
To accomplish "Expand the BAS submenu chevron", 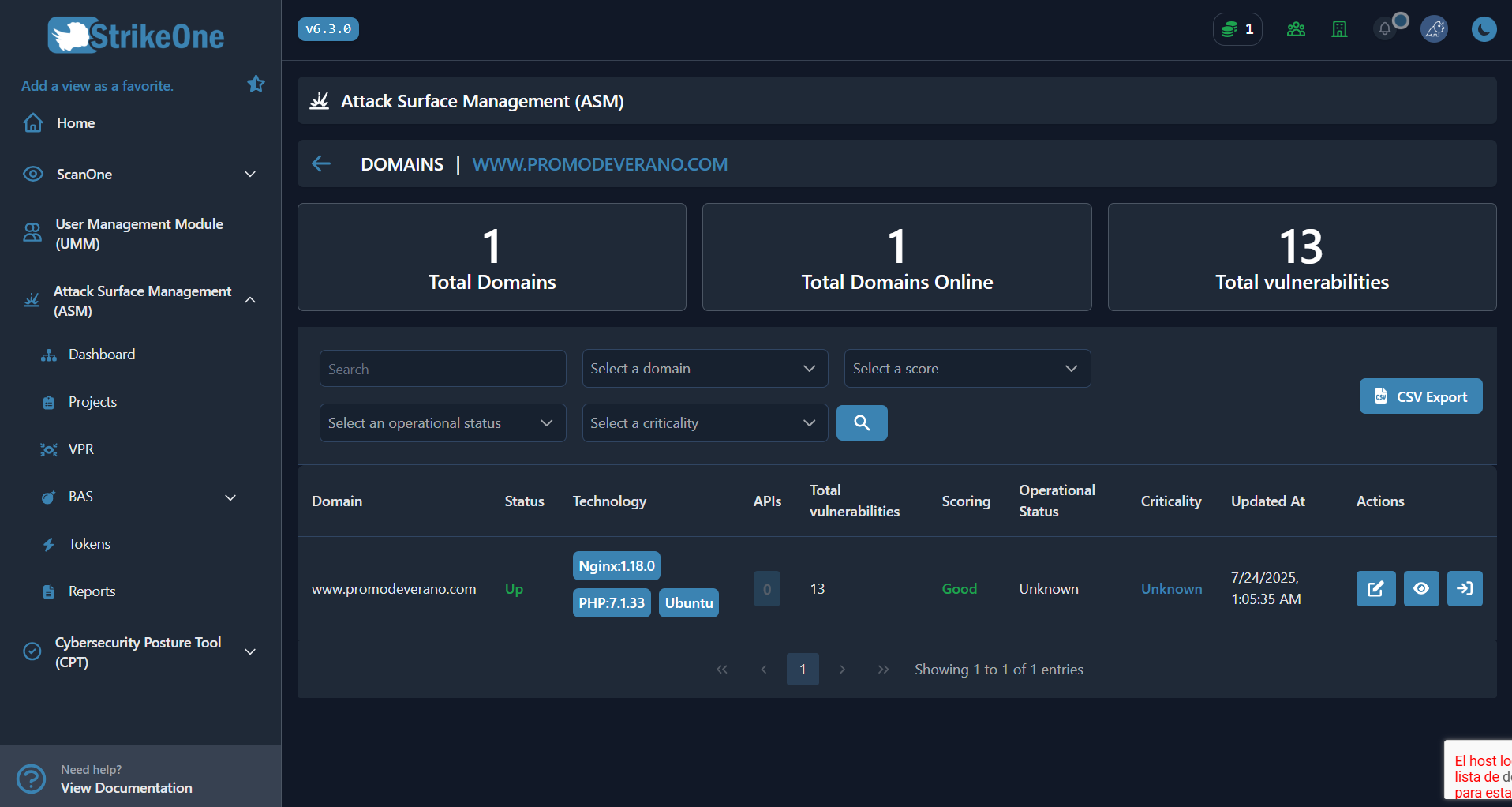I will click(230, 497).
